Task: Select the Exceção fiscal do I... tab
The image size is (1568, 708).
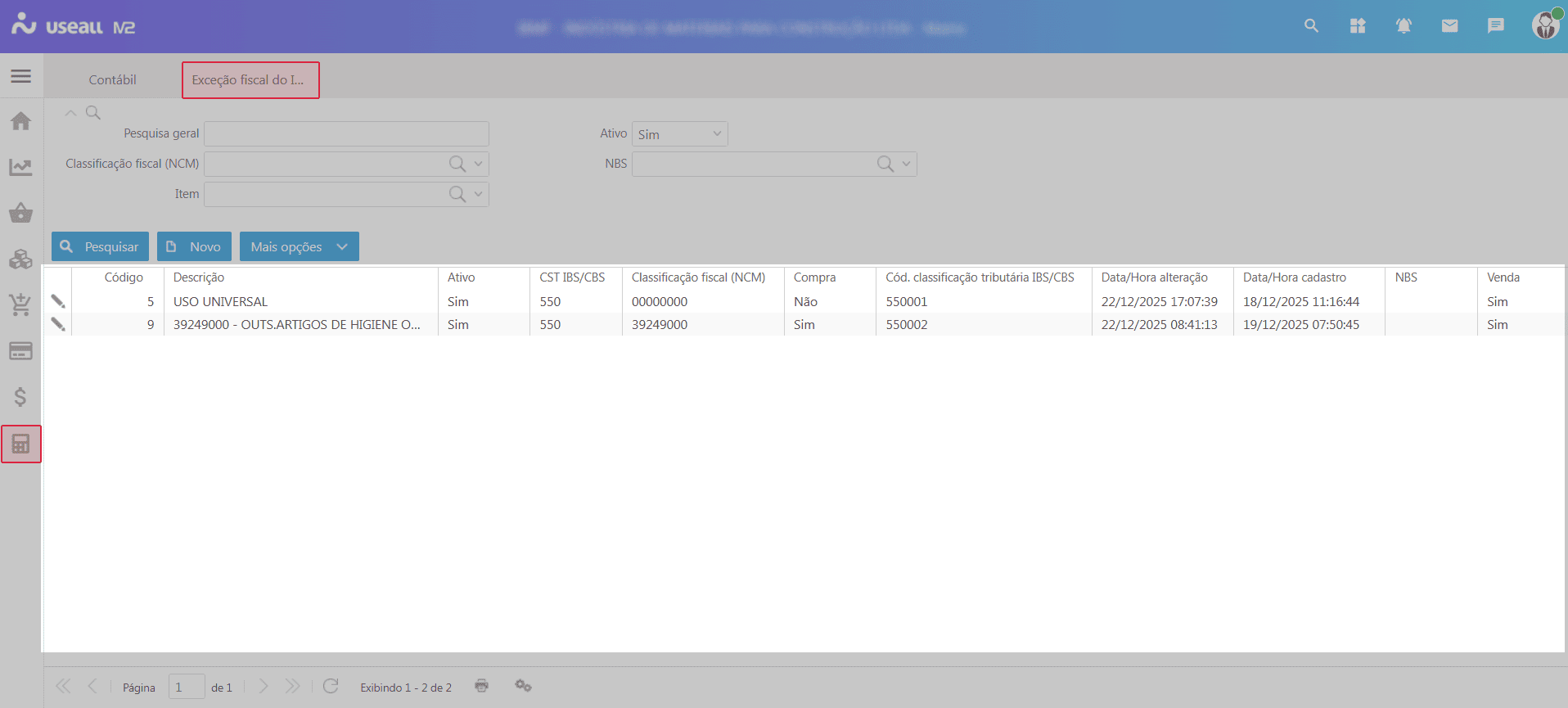Action: [250, 80]
